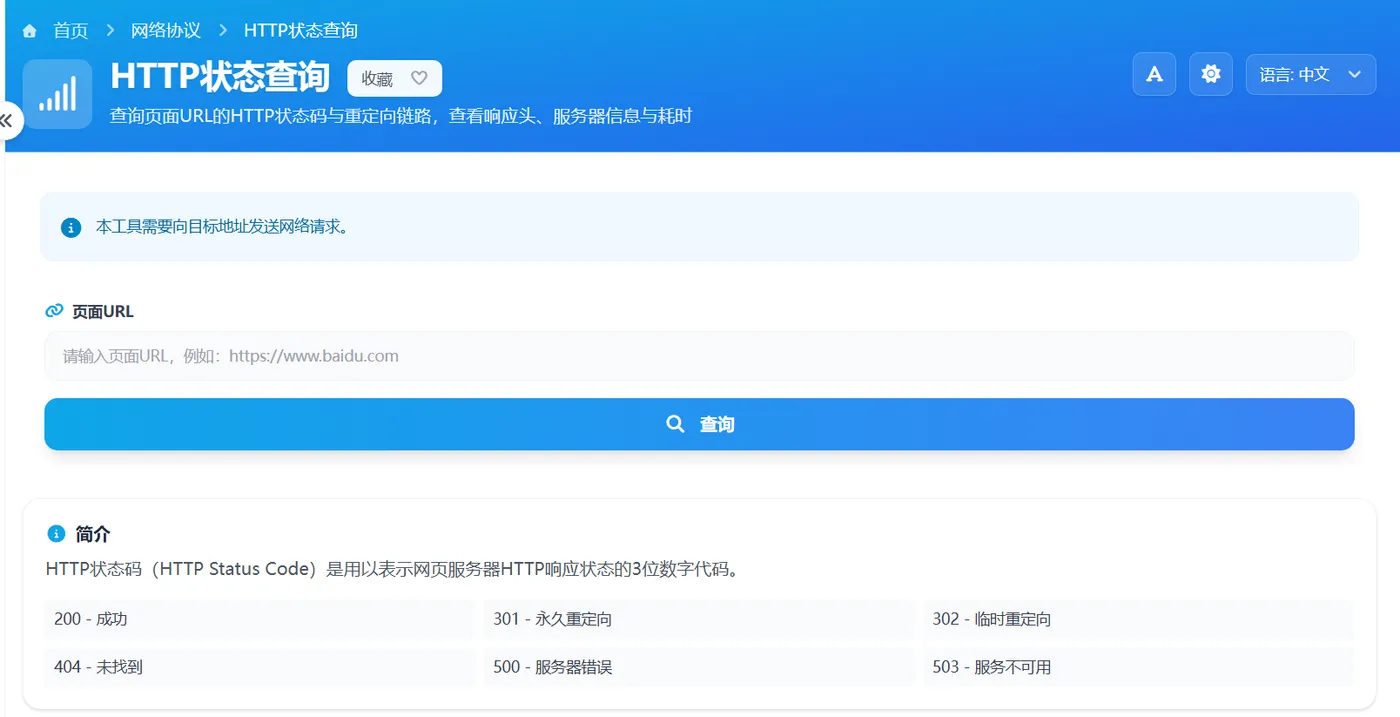1400x717 pixels.
Task: Go to 首页 via the breadcrumb
Action: coord(70,30)
